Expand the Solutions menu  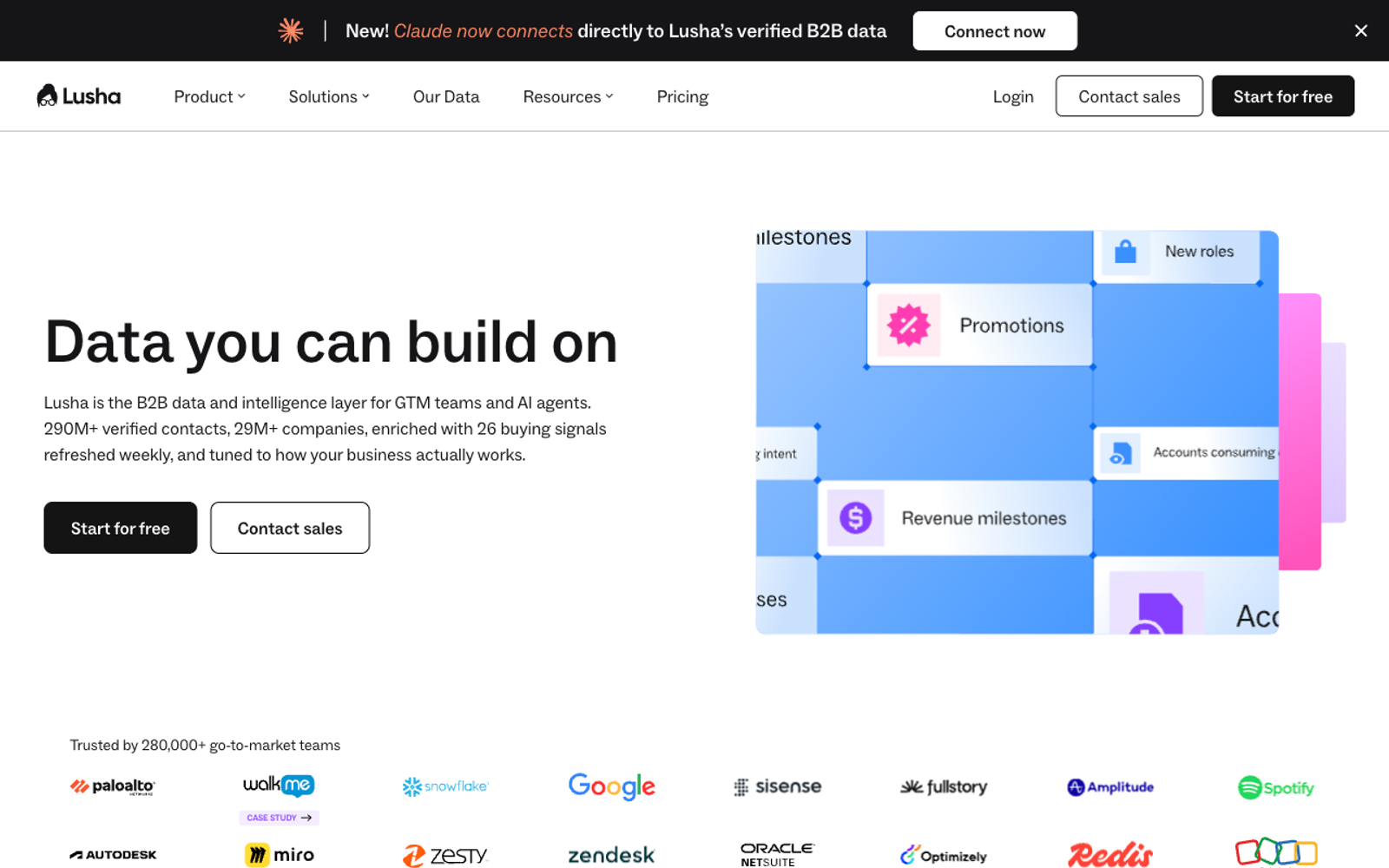coord(329,96)
